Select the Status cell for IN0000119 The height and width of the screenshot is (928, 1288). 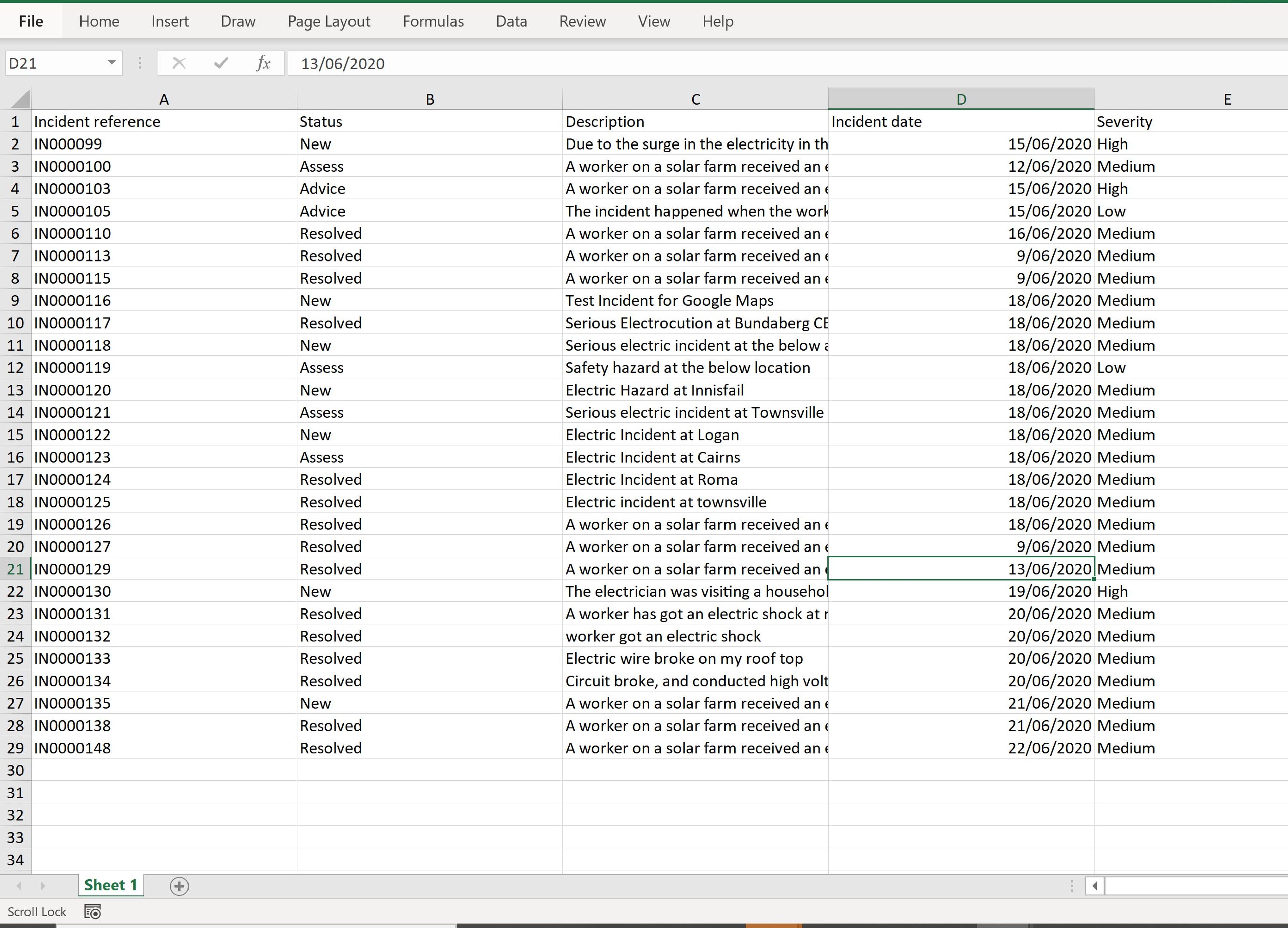click(x=430, y=368)
